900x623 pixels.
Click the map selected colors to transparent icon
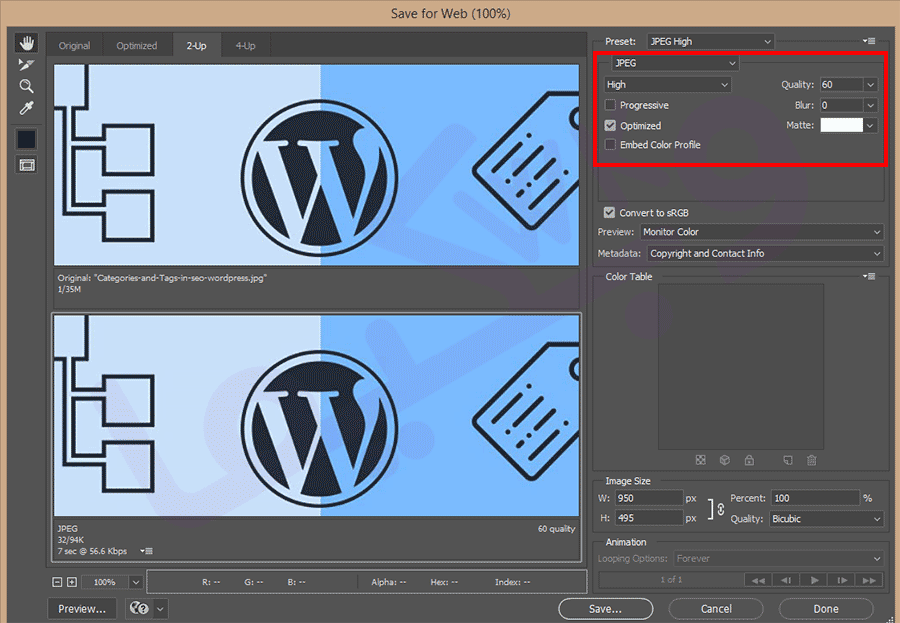pyautogui.click(x=700, y=460)
